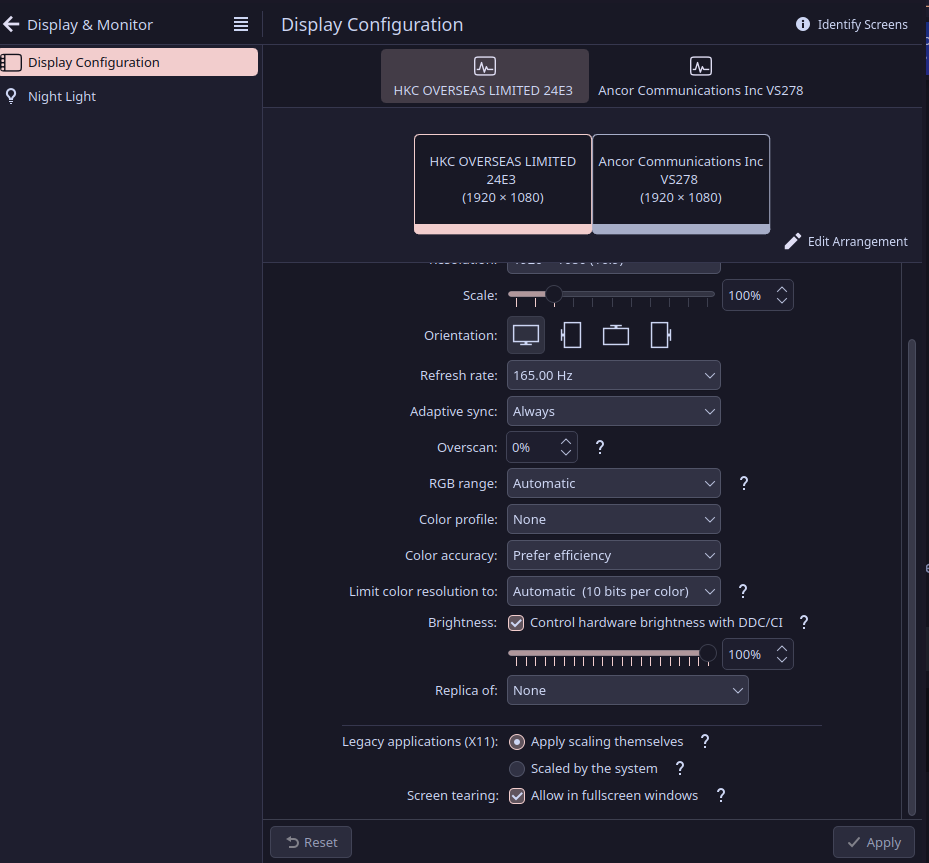The height and width of the screenshot is (863, 929).
Task: Select Apply scaling themselves radio button
Action: [517, 742]
